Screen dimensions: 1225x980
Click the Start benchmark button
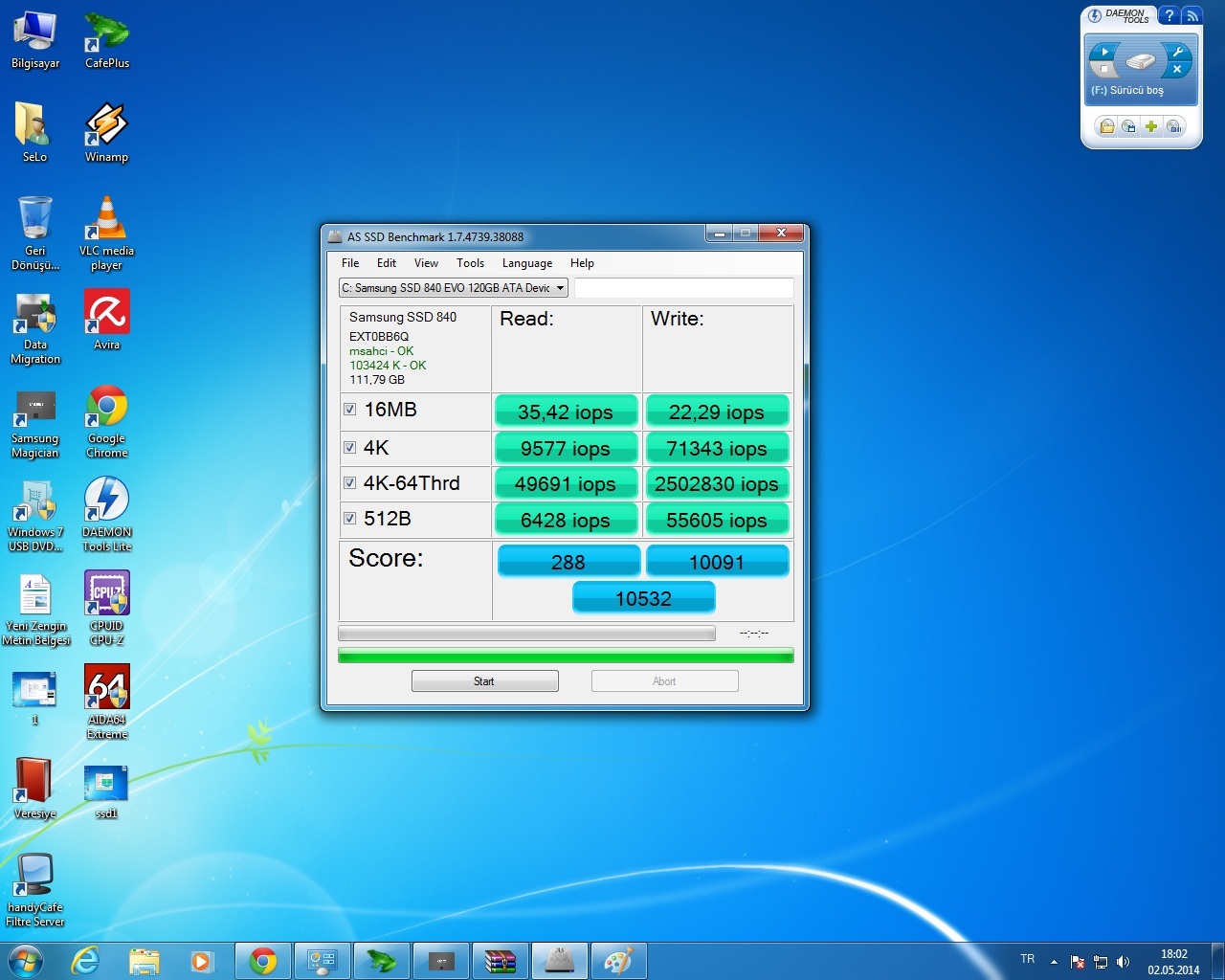[485, 681]
